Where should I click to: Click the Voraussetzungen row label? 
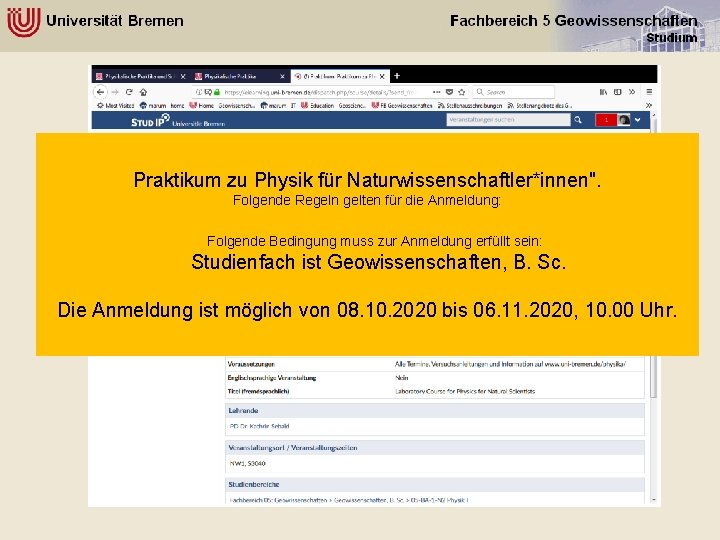pyautogui.click(x=251, y=364)
